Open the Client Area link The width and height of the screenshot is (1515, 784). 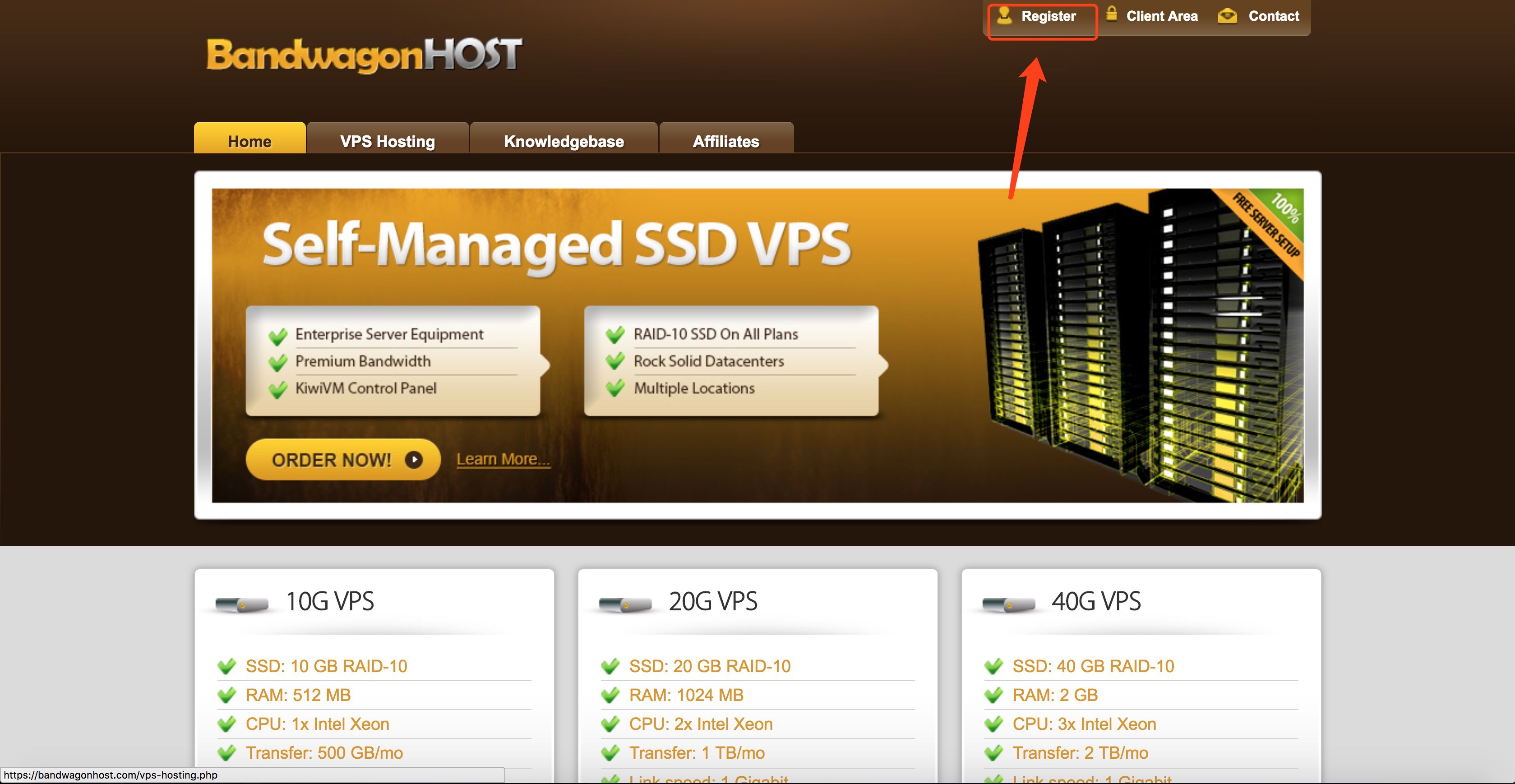pyautogui.click(x=1162, y=16)
